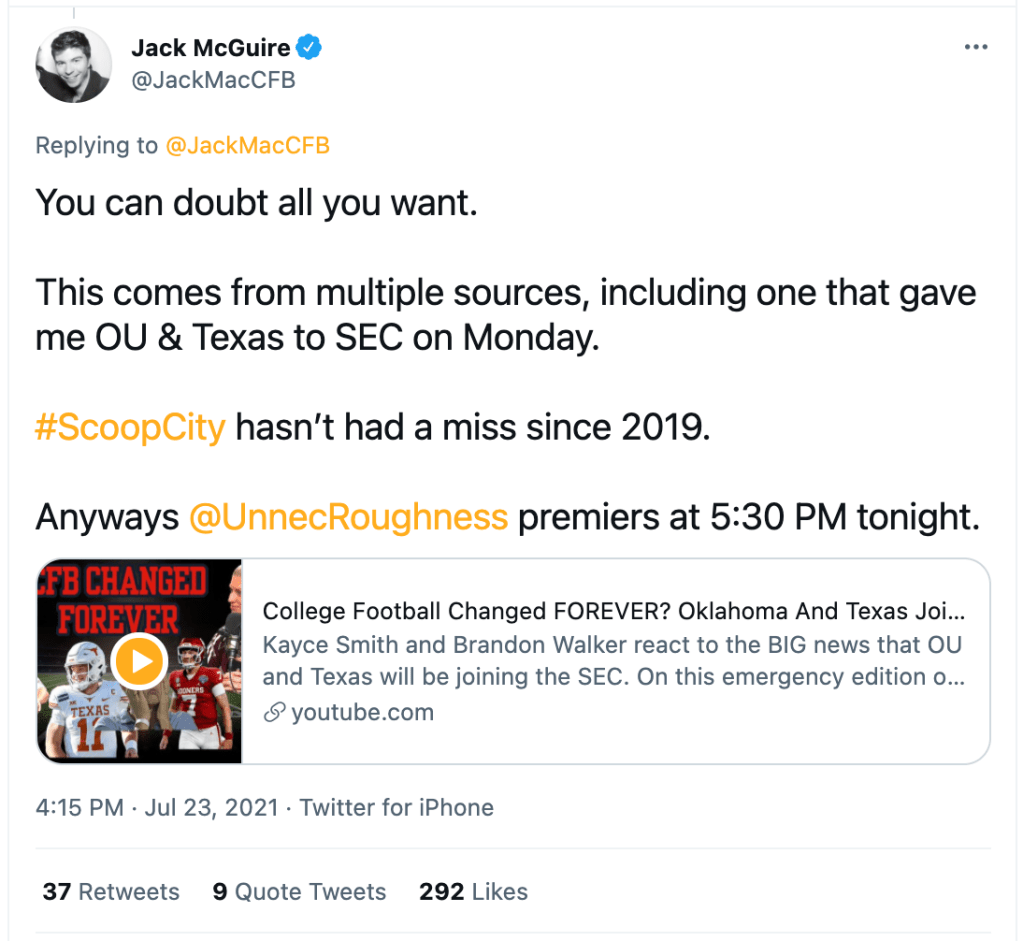The height and width of the screenshot is (941, 1023).
Task: Play the YouTube video preview
Action: [x=139, y=661]
